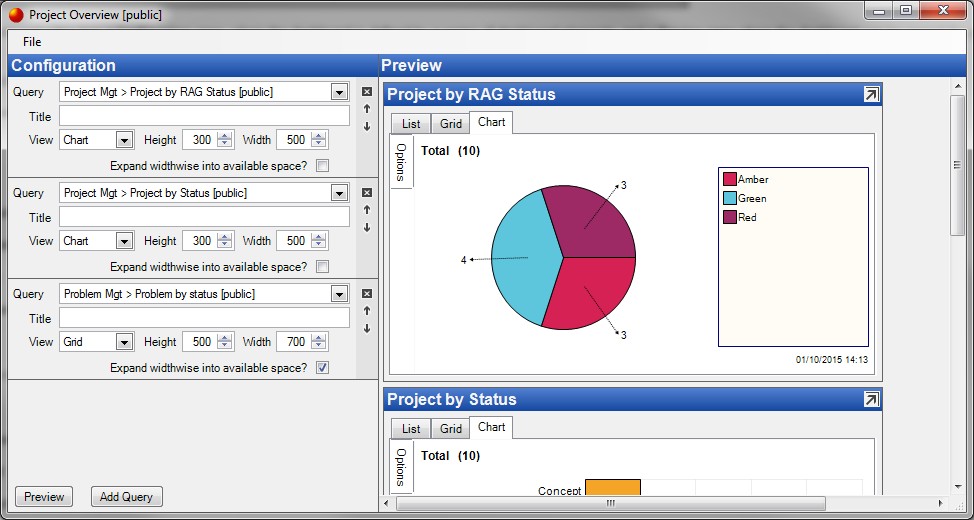Click the red application icon in title bar
The width and height of the screenshot is (974, 520).
coord(16,15)
